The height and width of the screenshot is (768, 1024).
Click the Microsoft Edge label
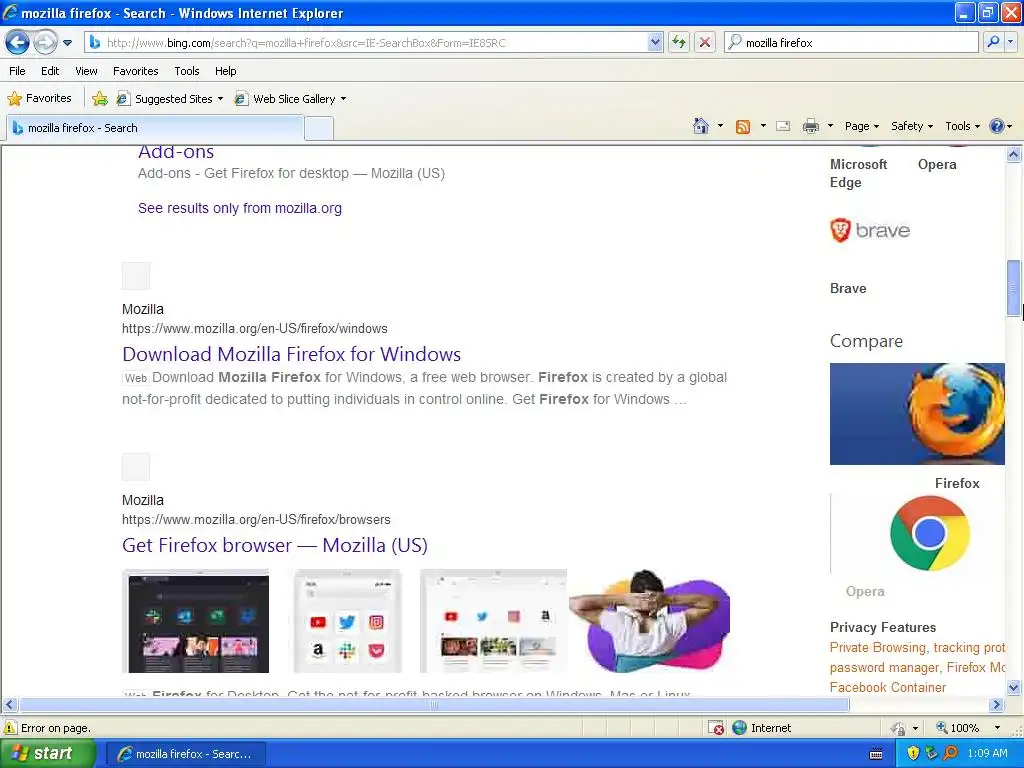tap(858, 174)
